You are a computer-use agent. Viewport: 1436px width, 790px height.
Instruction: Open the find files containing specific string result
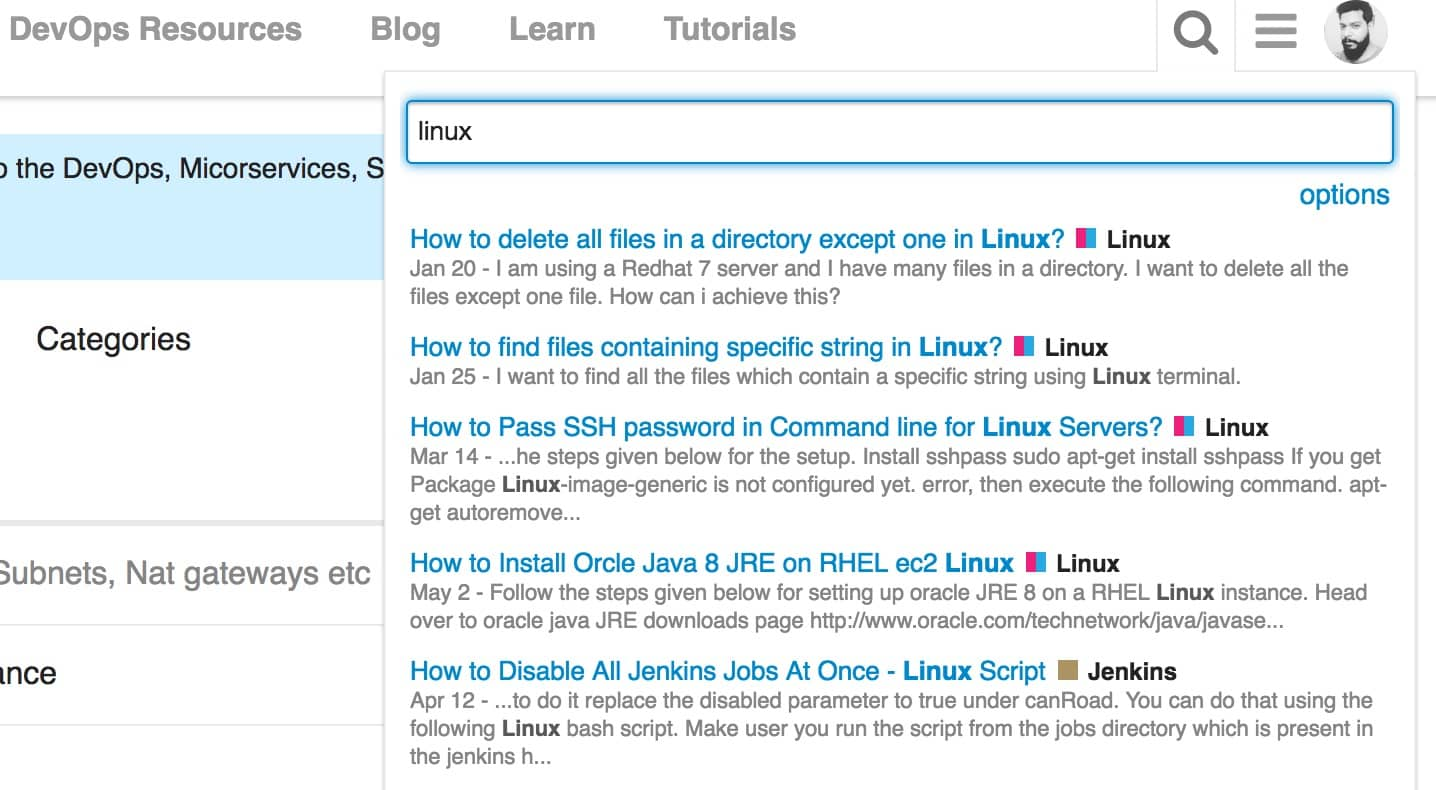[690, 347]
